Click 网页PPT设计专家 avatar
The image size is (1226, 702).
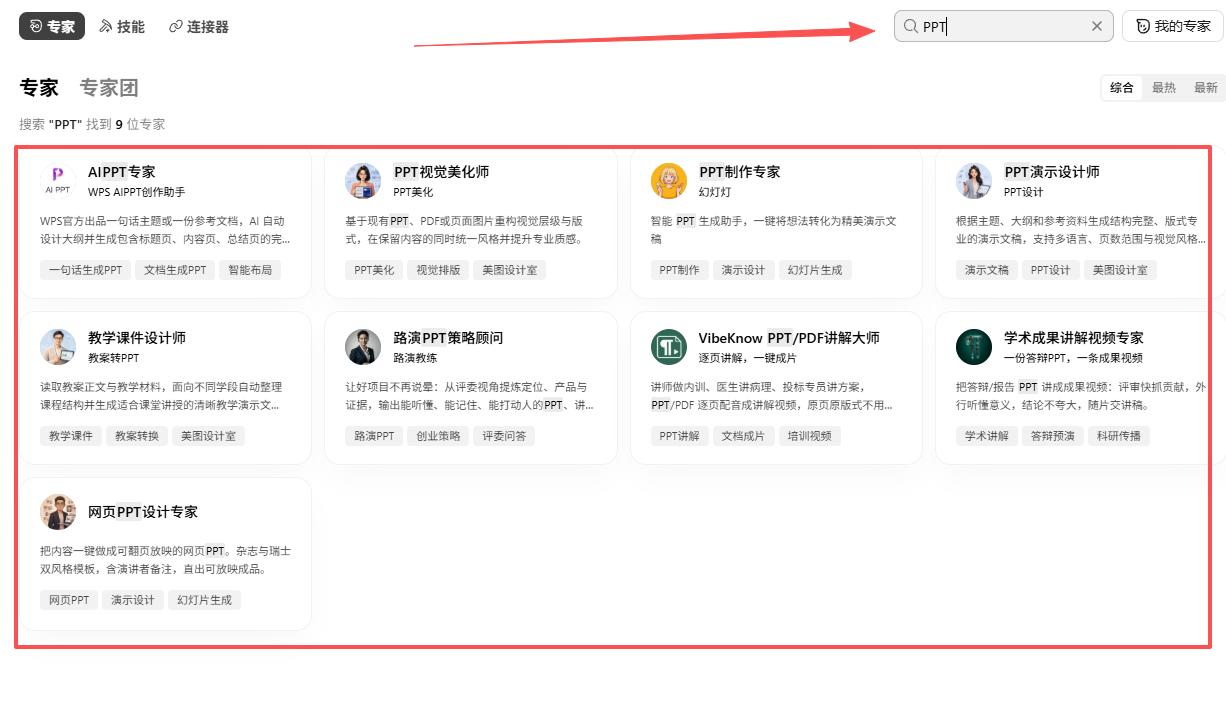pyautogui.click(x=58, y=512)
